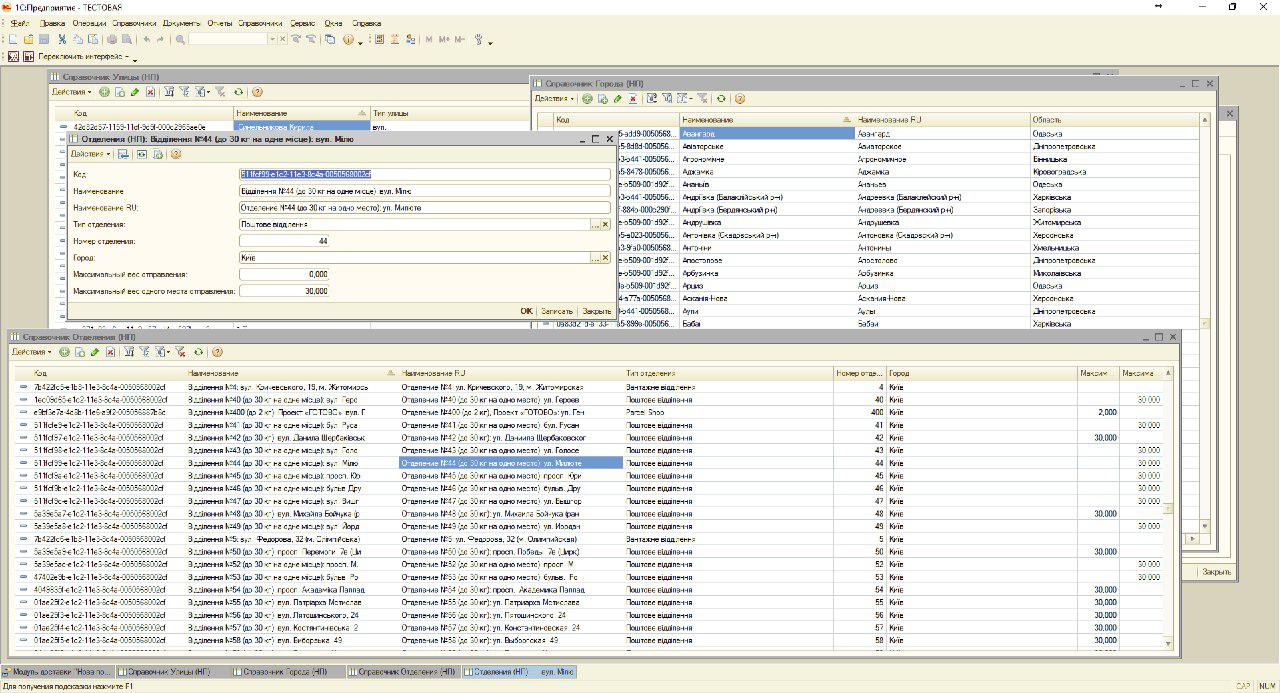Image resolution: width=1280 pixels, height=693 pixels.
Task: Click the red delete-mark icon in Справочник Улицы
Action: click(151, 92)
